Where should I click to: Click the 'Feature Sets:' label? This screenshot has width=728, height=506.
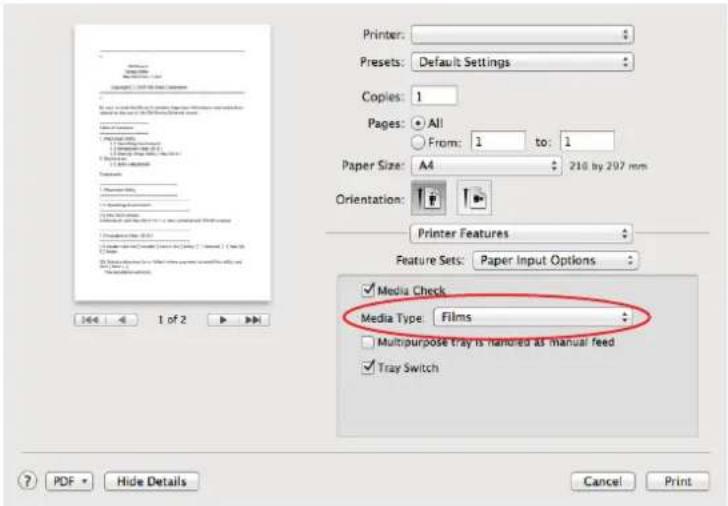coord(430,260)
